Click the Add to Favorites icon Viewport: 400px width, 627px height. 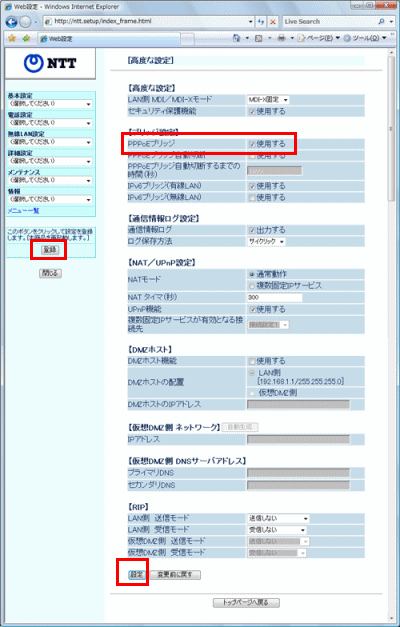[x=26, y=38]
